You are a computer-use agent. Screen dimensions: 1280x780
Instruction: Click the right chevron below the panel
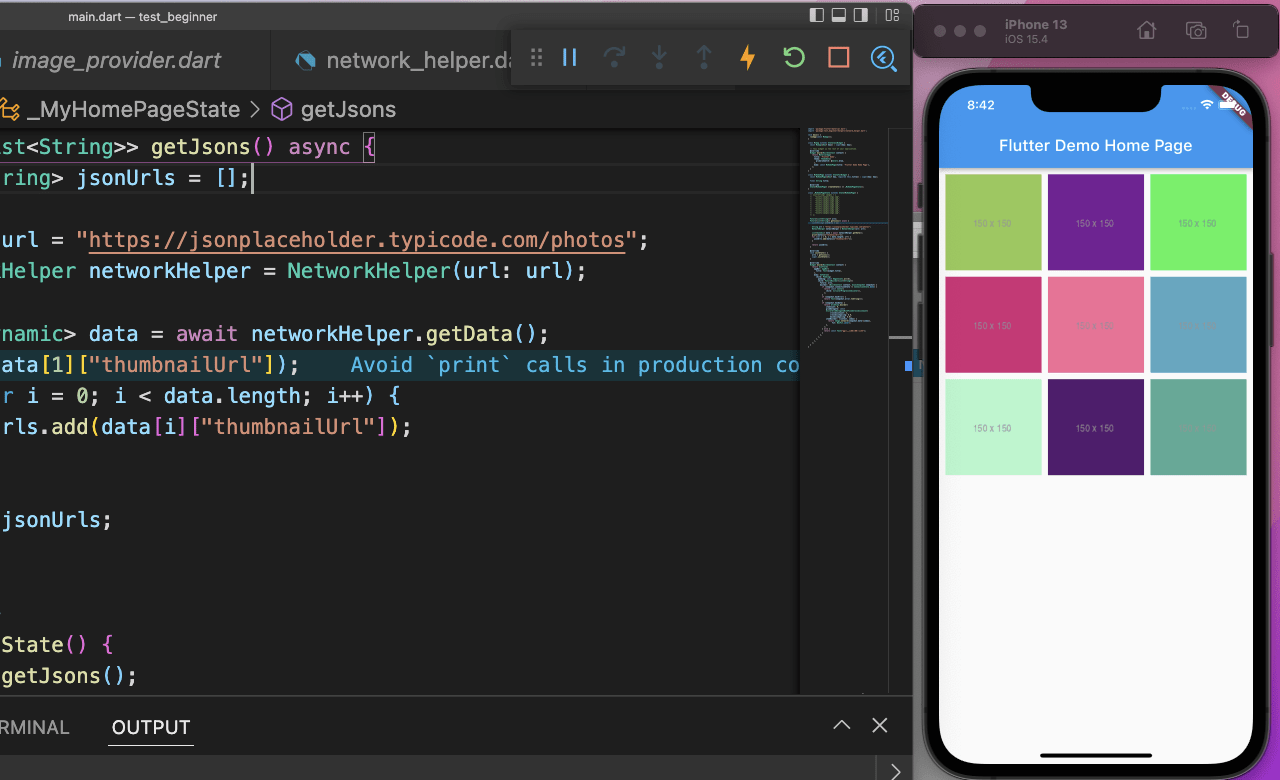tap(895, 770)
